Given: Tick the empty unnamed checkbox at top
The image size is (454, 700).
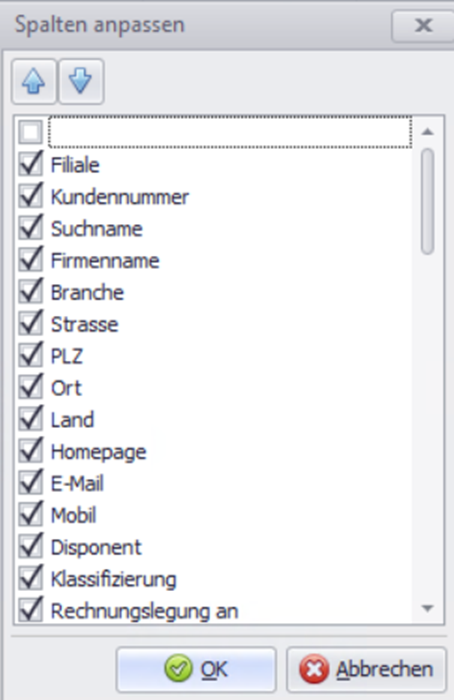Looking at the screenshot, I should pos(30,132).
